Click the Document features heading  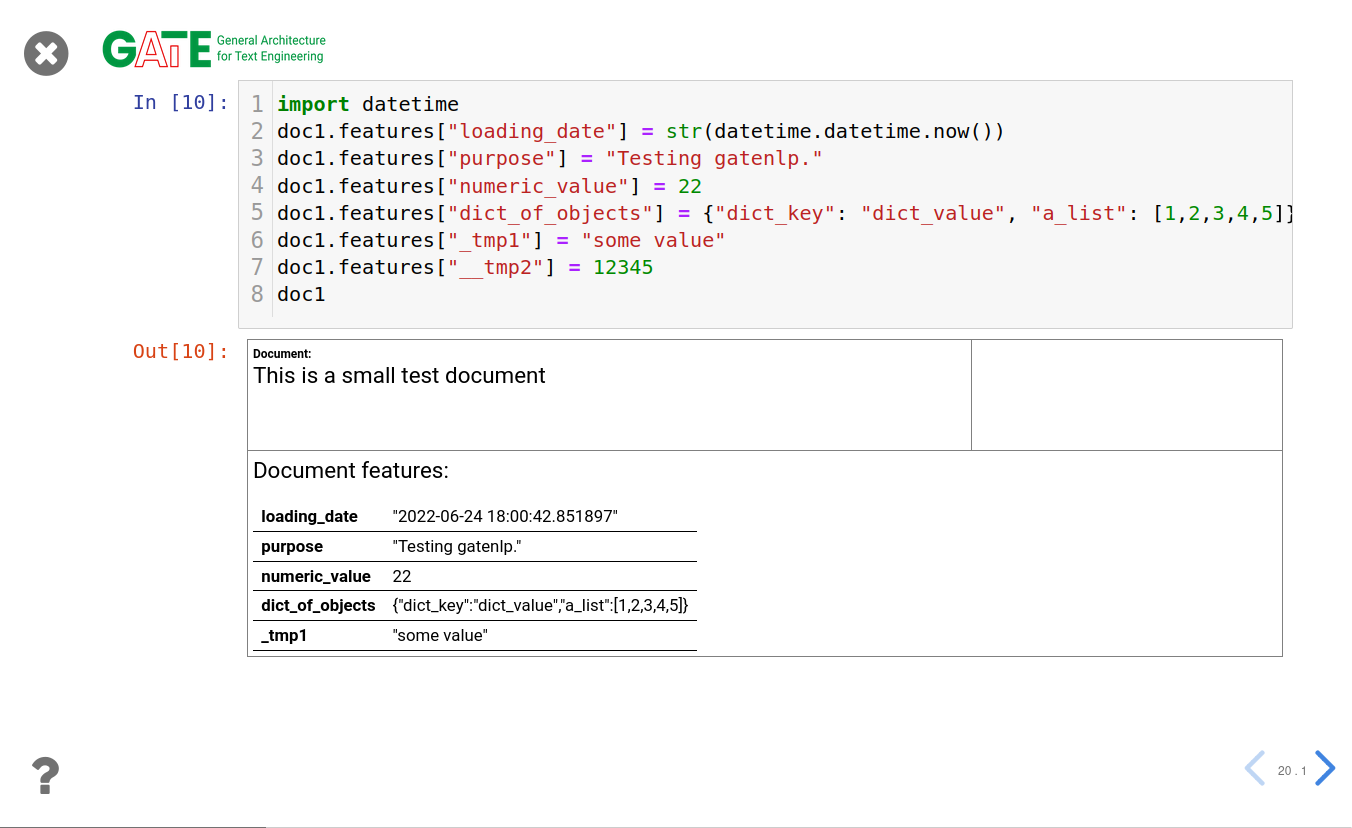click(351, 471)
